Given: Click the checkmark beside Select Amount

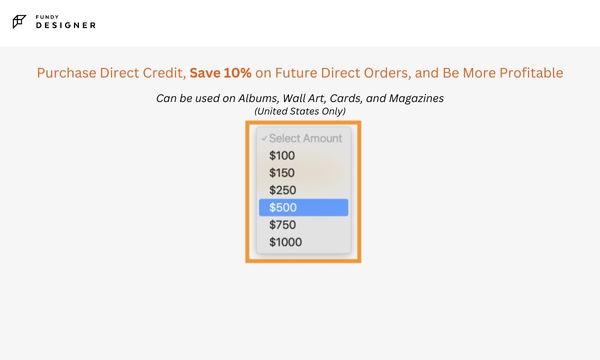Looking at the screenshot, I should pyautogui.click(x=264, y=138).
